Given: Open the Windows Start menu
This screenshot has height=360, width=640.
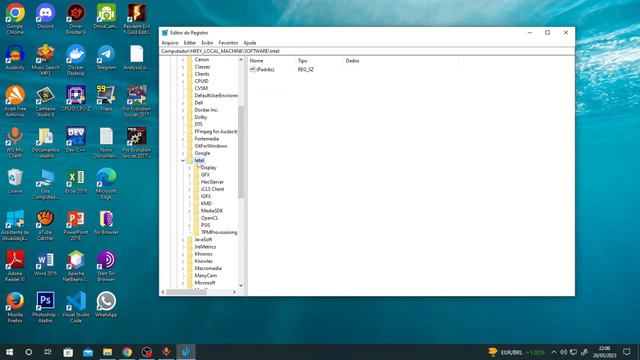Looking at the screenshot, I should point(9,352).
